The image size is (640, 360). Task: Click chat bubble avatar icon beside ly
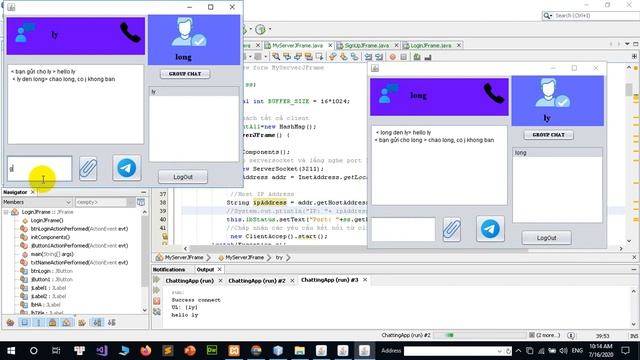click(25, 33)
